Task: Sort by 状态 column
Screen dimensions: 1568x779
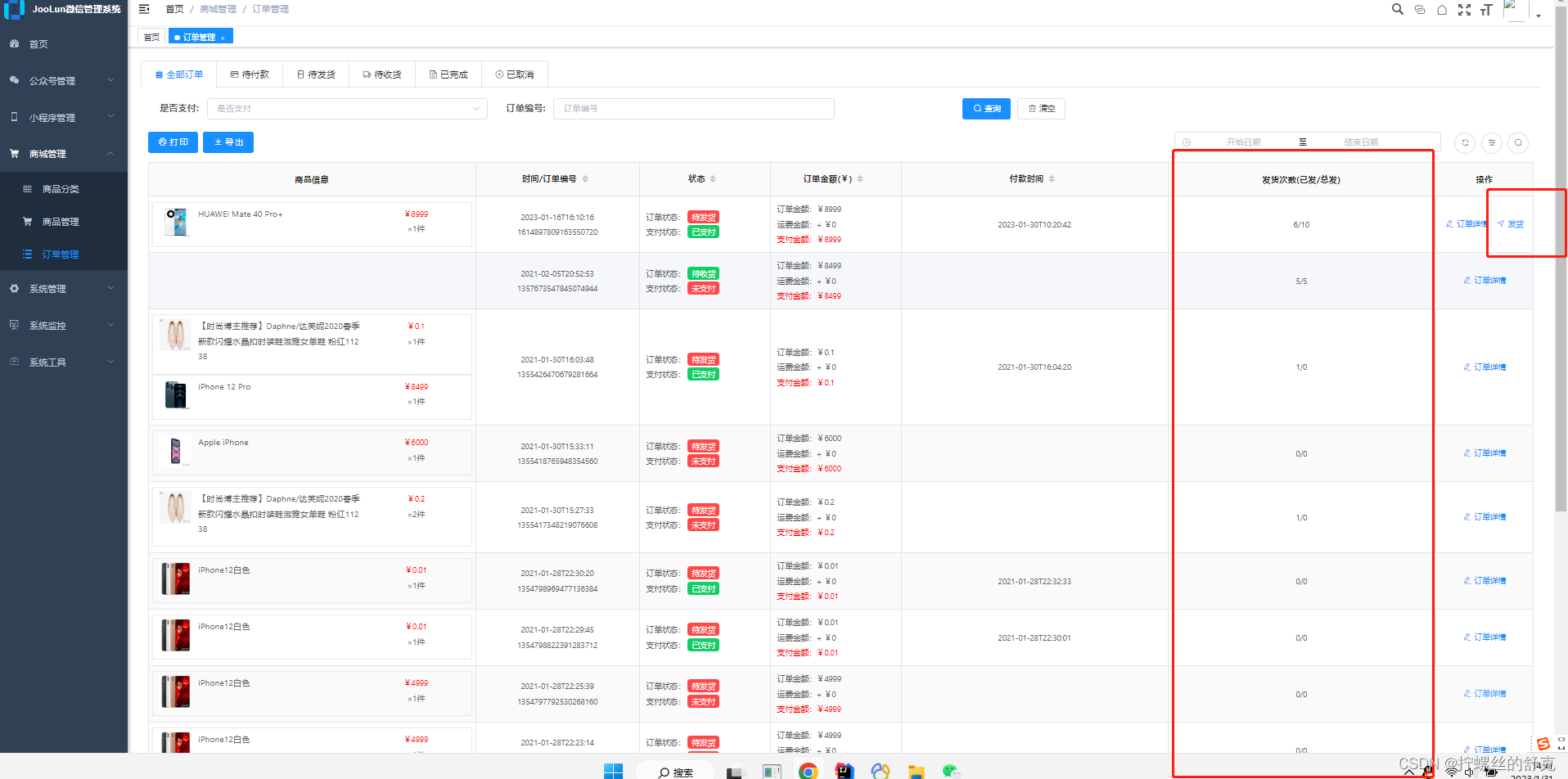Action: tap(713, 179)
